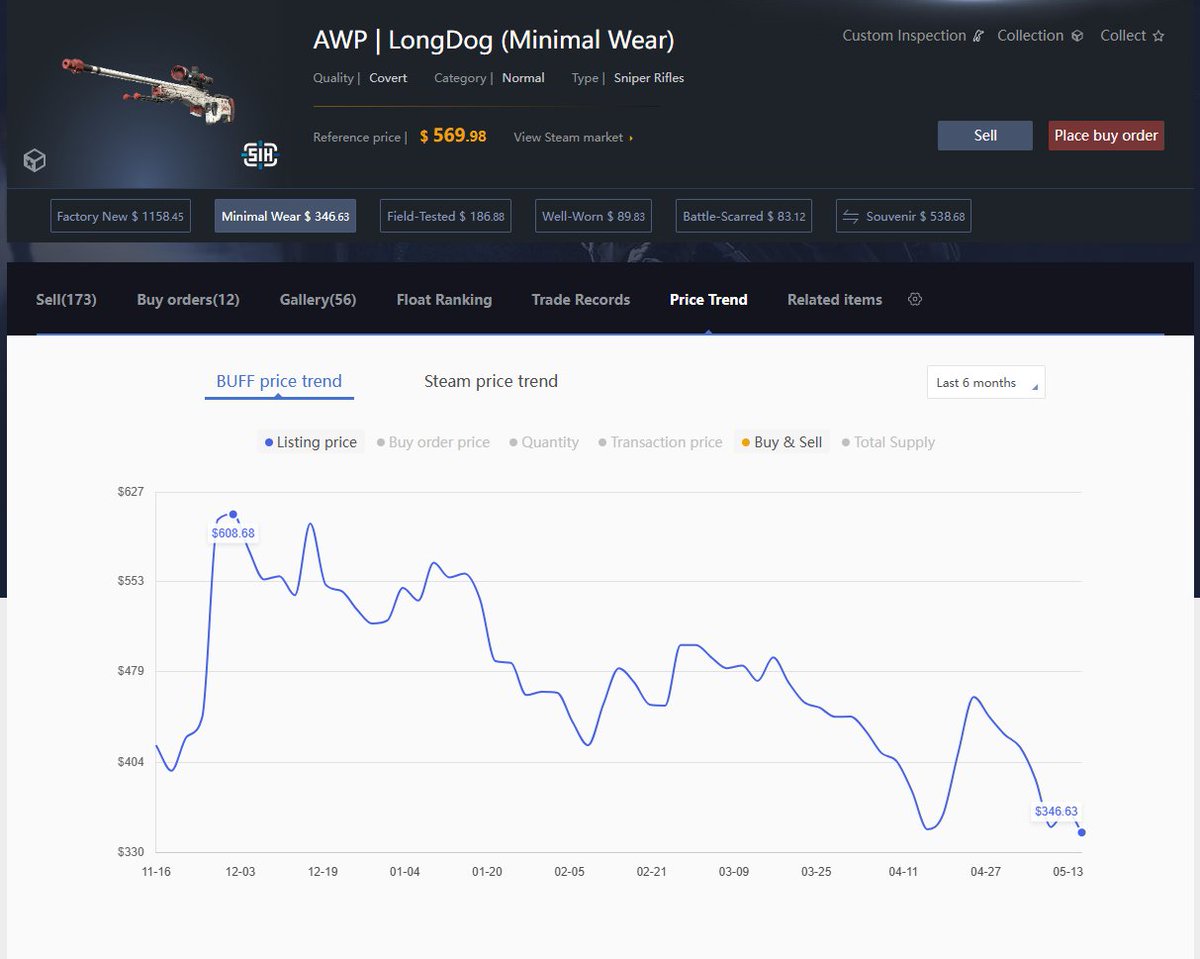The image size is (1200, 959).
Task: Click the Sniper Rifles type value
Action: coord(648,78)
